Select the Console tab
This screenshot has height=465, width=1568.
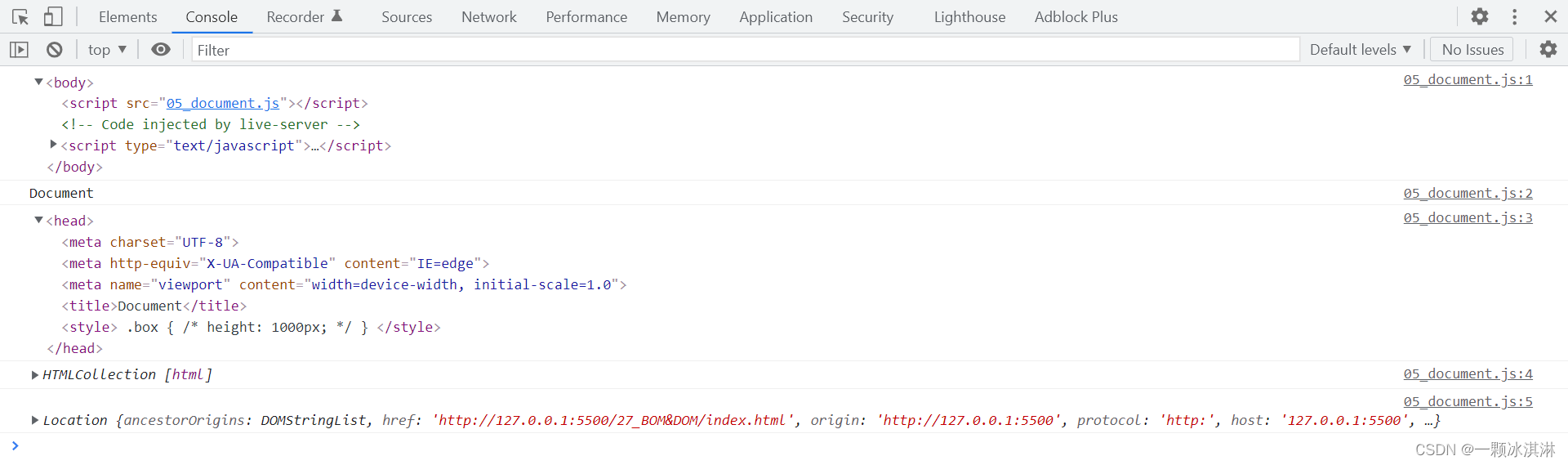[212, 17]
